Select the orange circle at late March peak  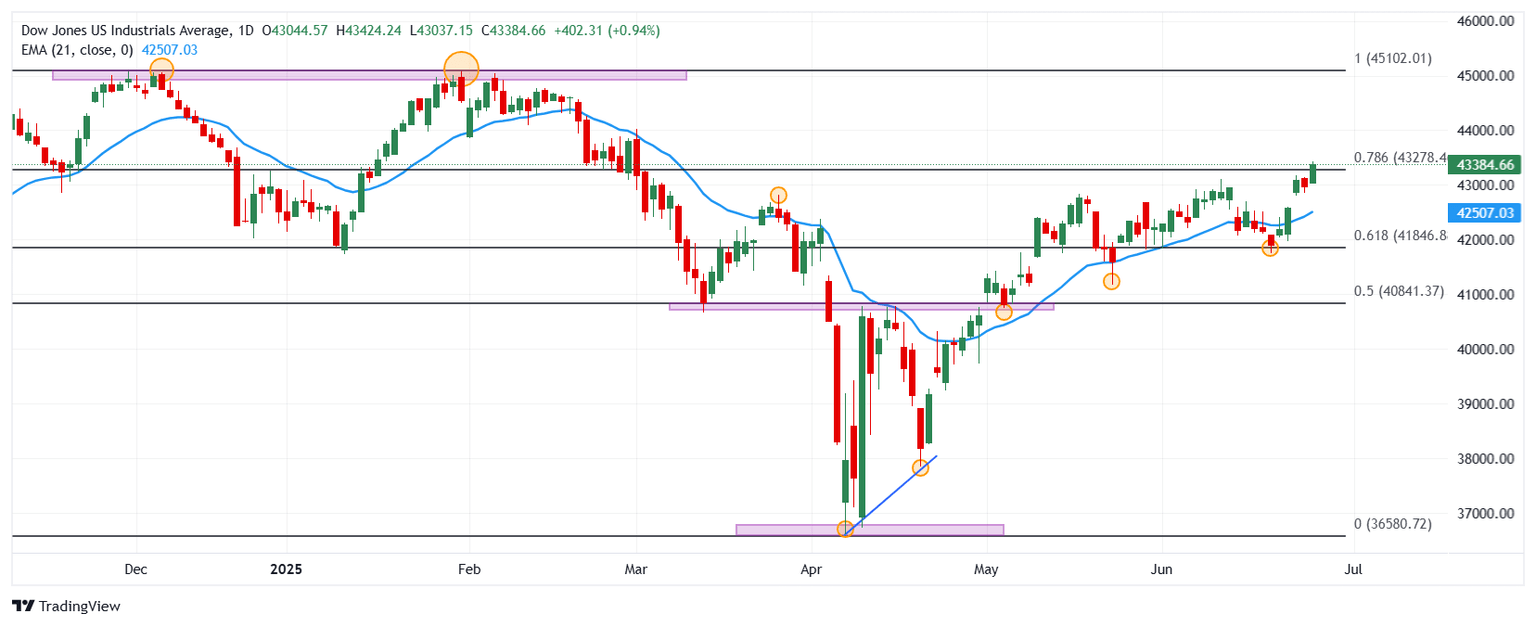778,195
